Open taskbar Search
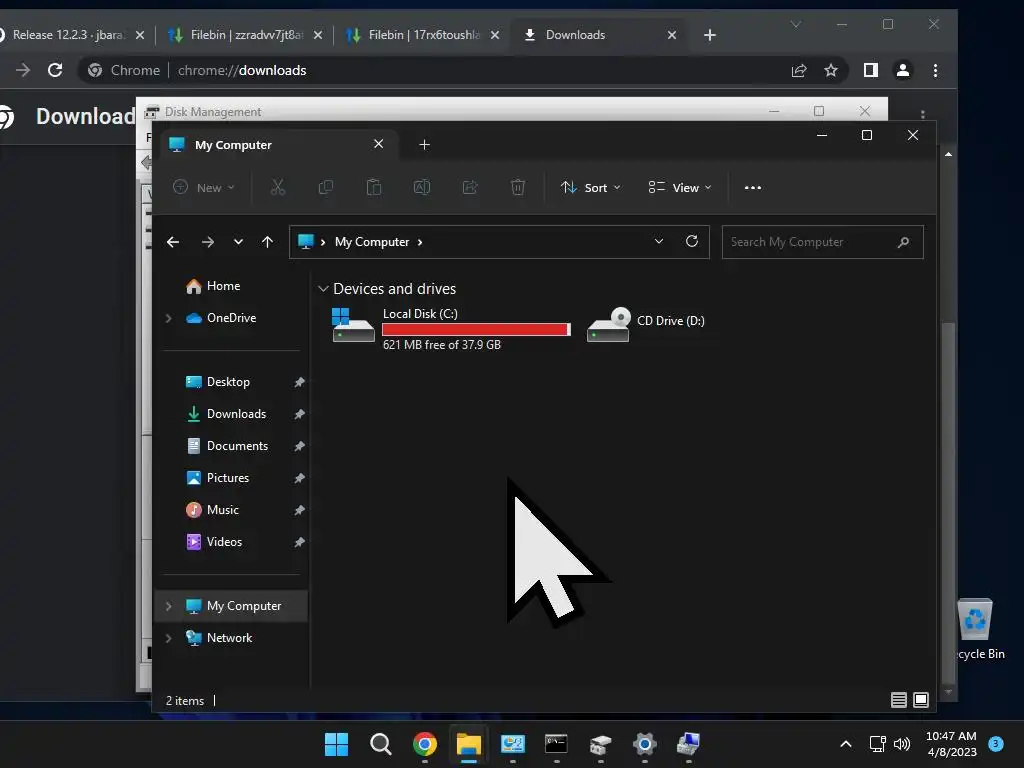The image size is (1024, 768). point(381,744)
